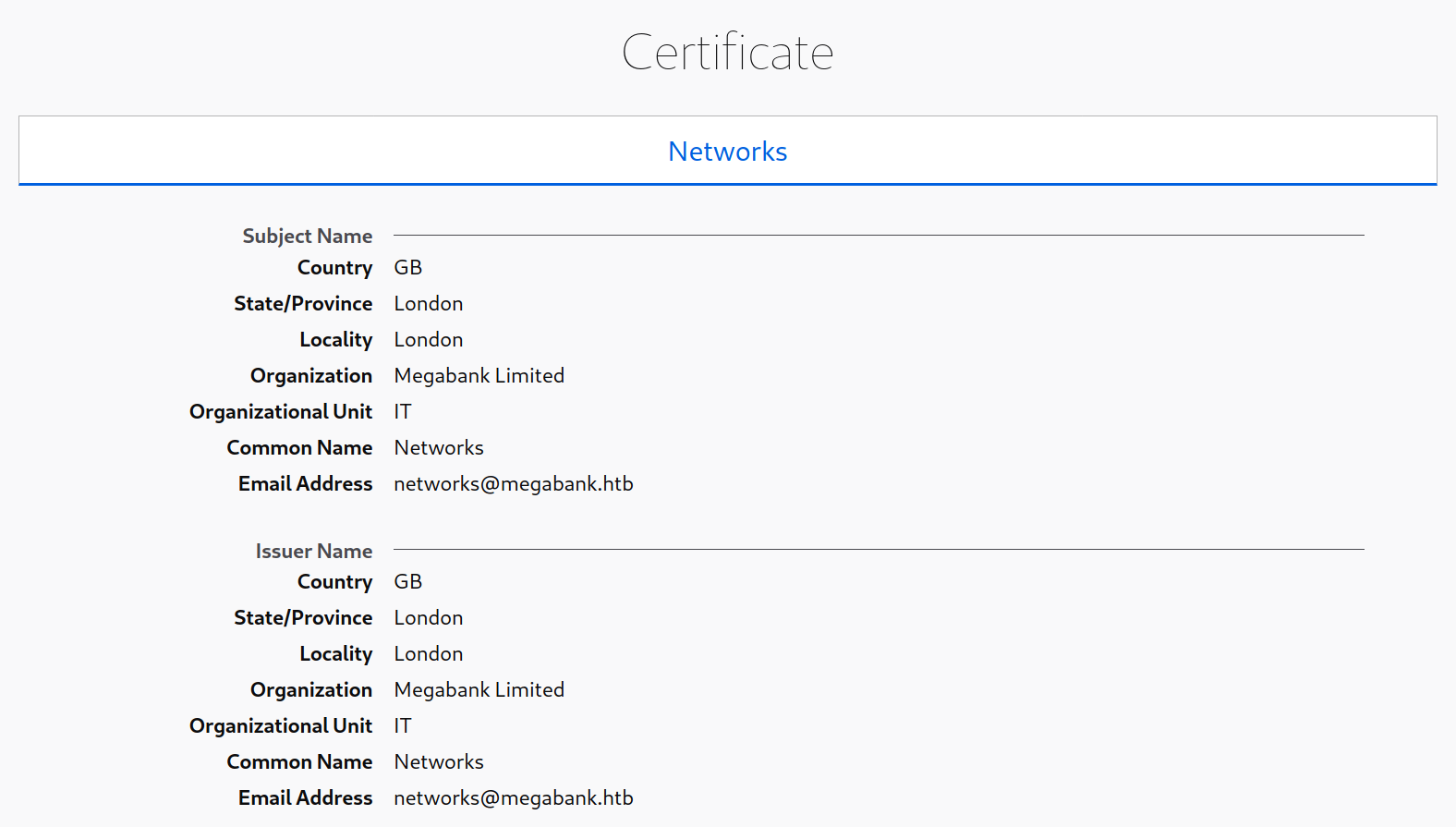Click the subject's email networks@megabank.htb

click(x=513, y=484)
